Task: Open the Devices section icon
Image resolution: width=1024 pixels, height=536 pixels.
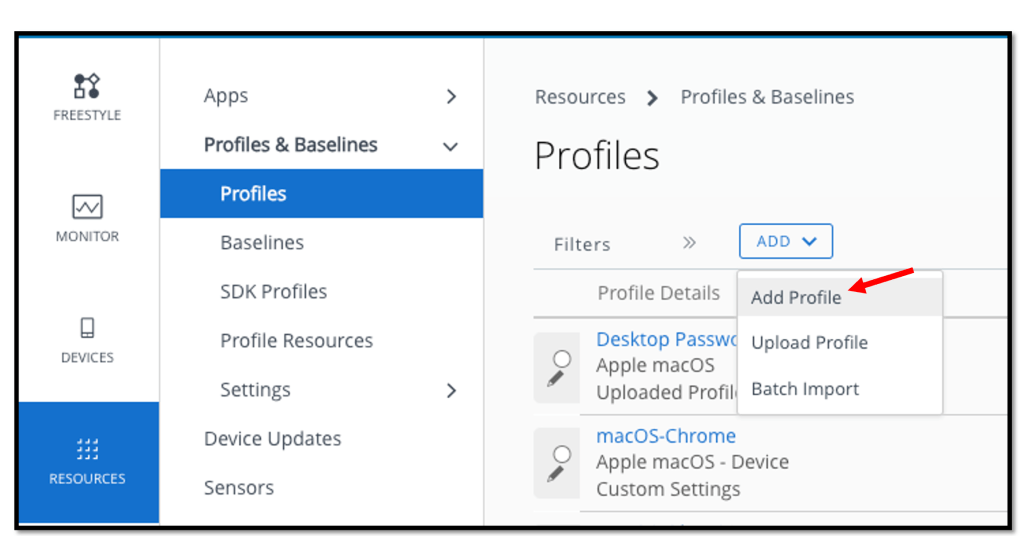Action: click(87, 329)
